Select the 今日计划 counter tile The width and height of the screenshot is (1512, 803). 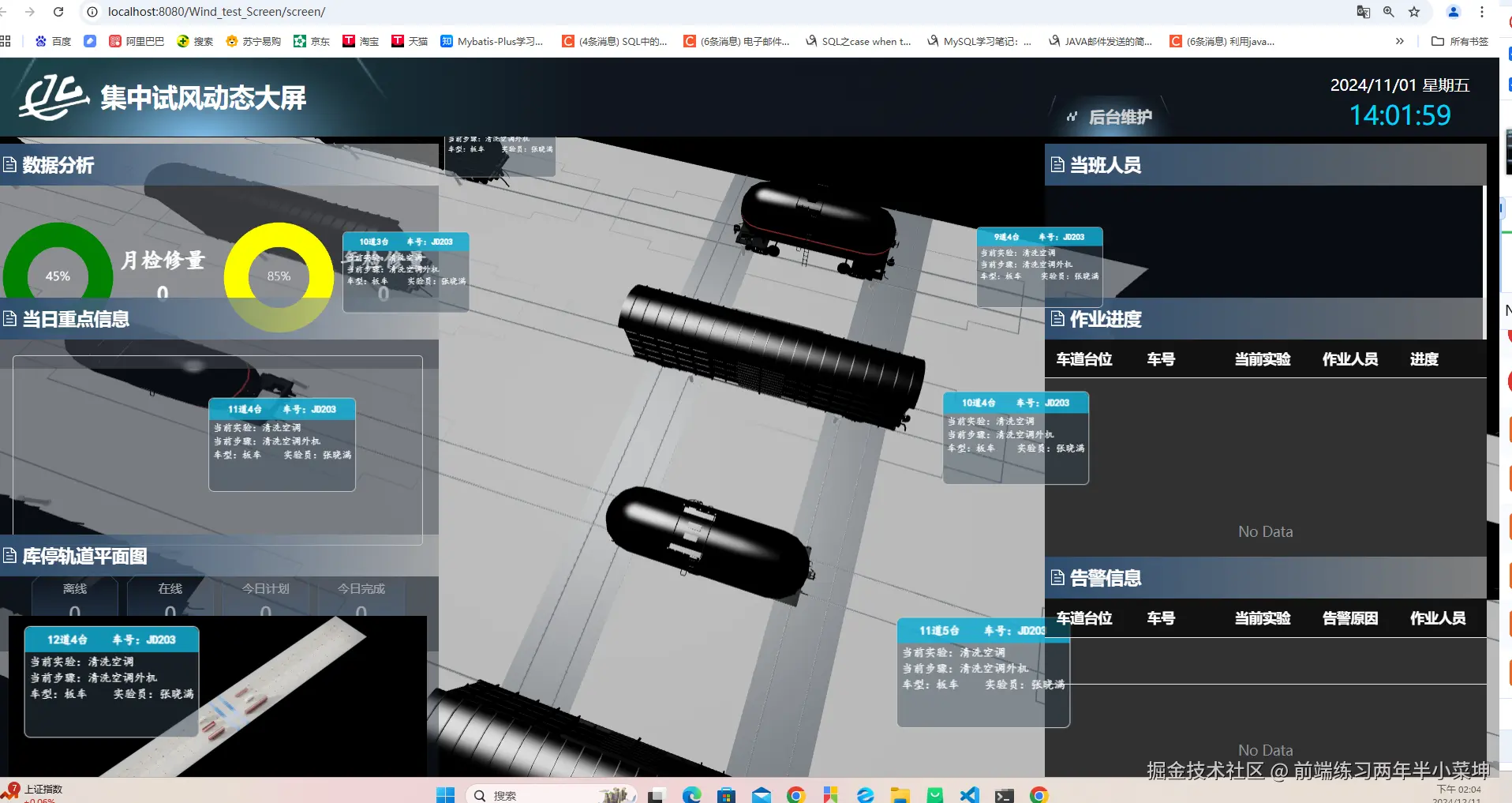coord(266,598)
